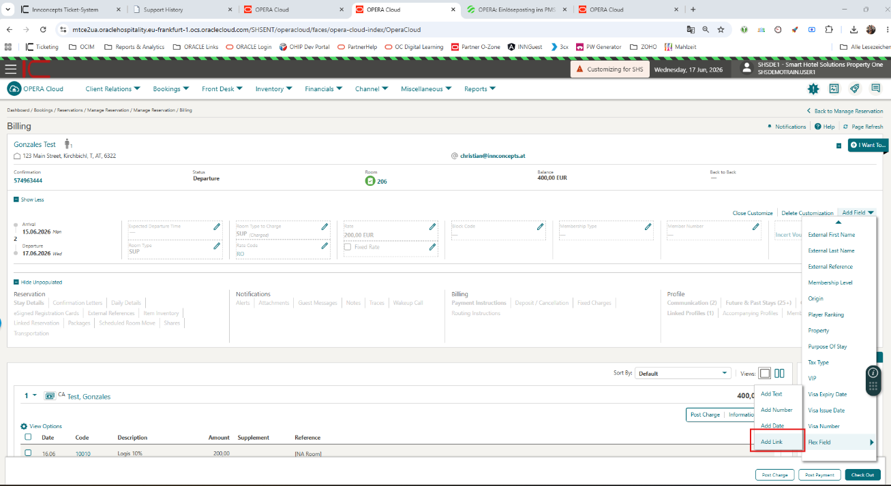
Task: Click the small square toggle beside I Want To
Action: click(839, 146)
